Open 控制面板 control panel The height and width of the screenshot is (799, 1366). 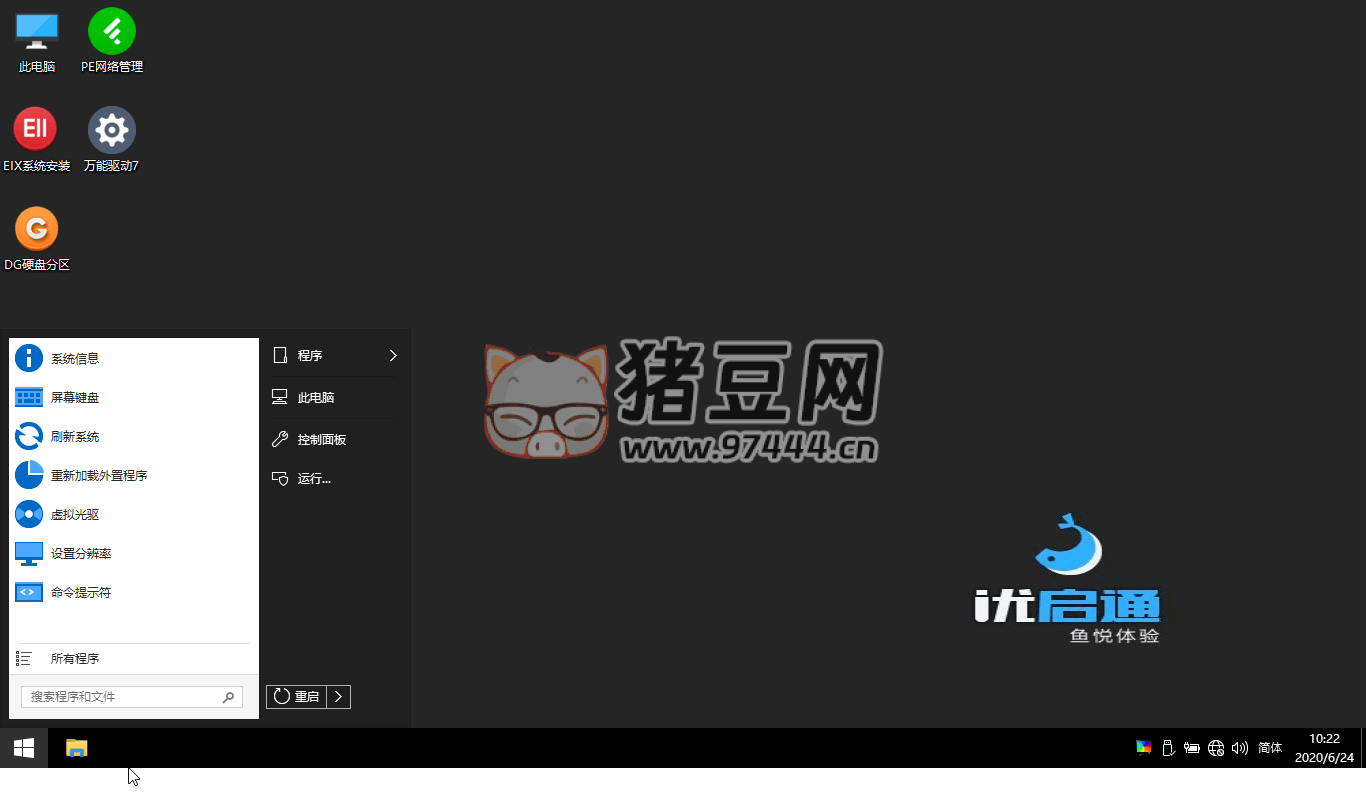click(x=335, y=439)
